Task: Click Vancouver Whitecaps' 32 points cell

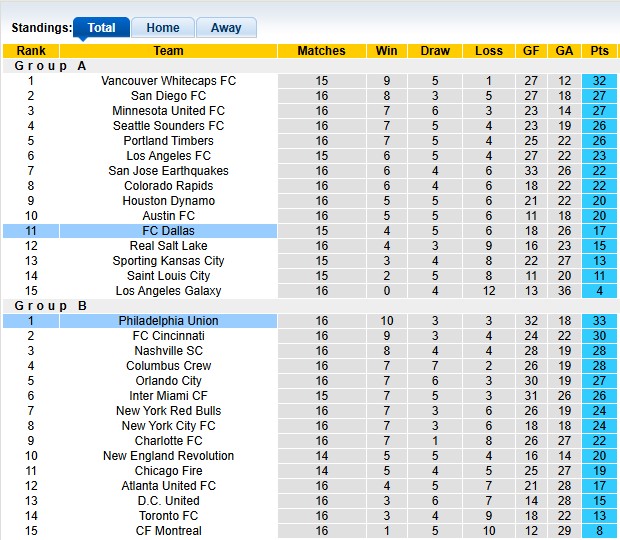Action: (599, 81)
